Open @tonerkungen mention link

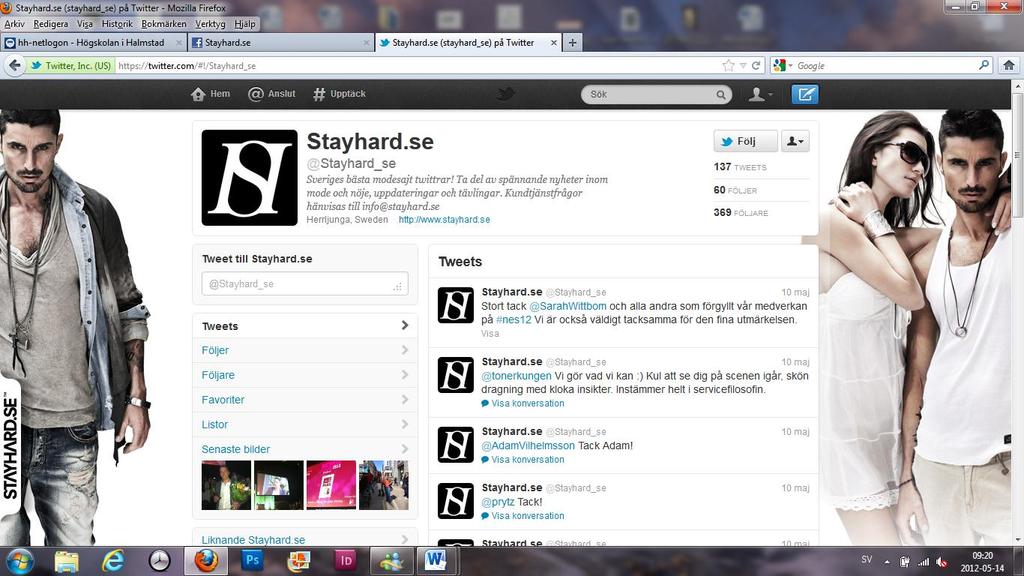(517, 376)
